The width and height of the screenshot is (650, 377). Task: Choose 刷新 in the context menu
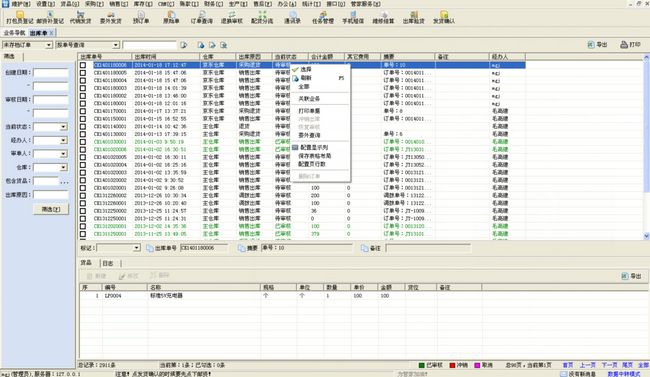(x=306, y=78)
